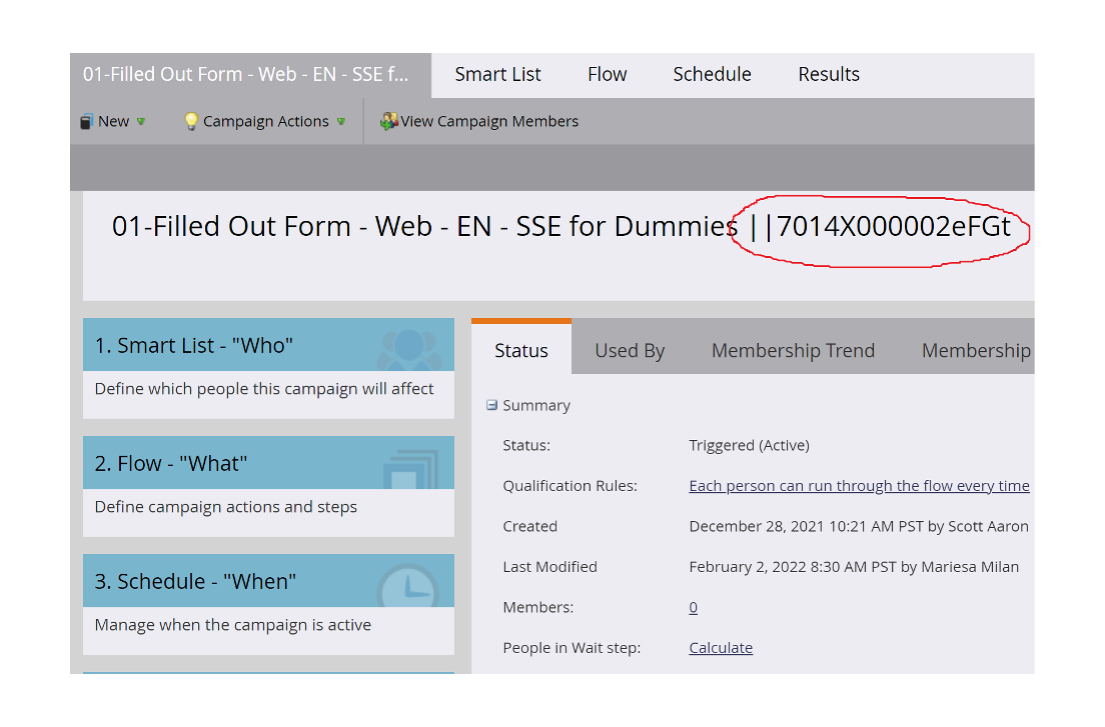Screen dimensions: 1105x727
Task: Click the campaign title text with ID 7014X000002eFGt
Action: point(561,227)
